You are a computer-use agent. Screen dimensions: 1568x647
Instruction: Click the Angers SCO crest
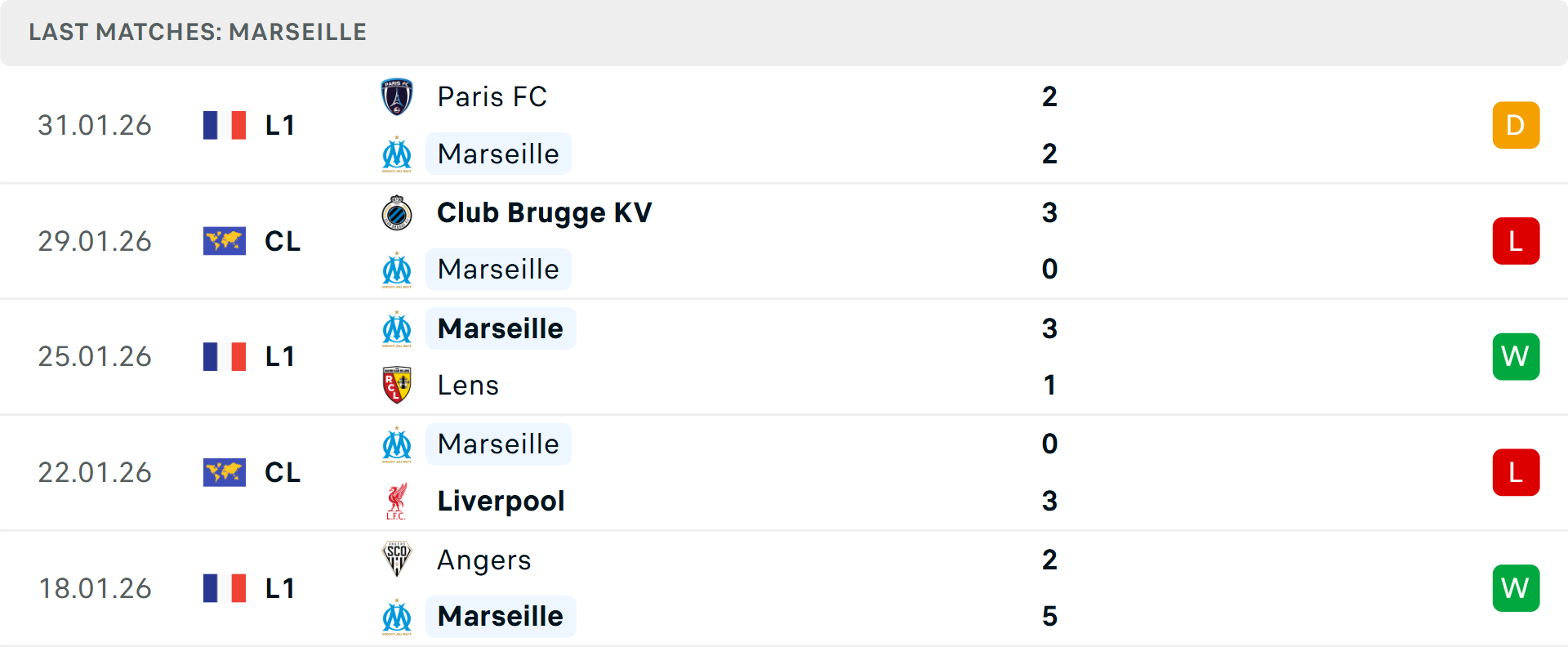[397, 560]
